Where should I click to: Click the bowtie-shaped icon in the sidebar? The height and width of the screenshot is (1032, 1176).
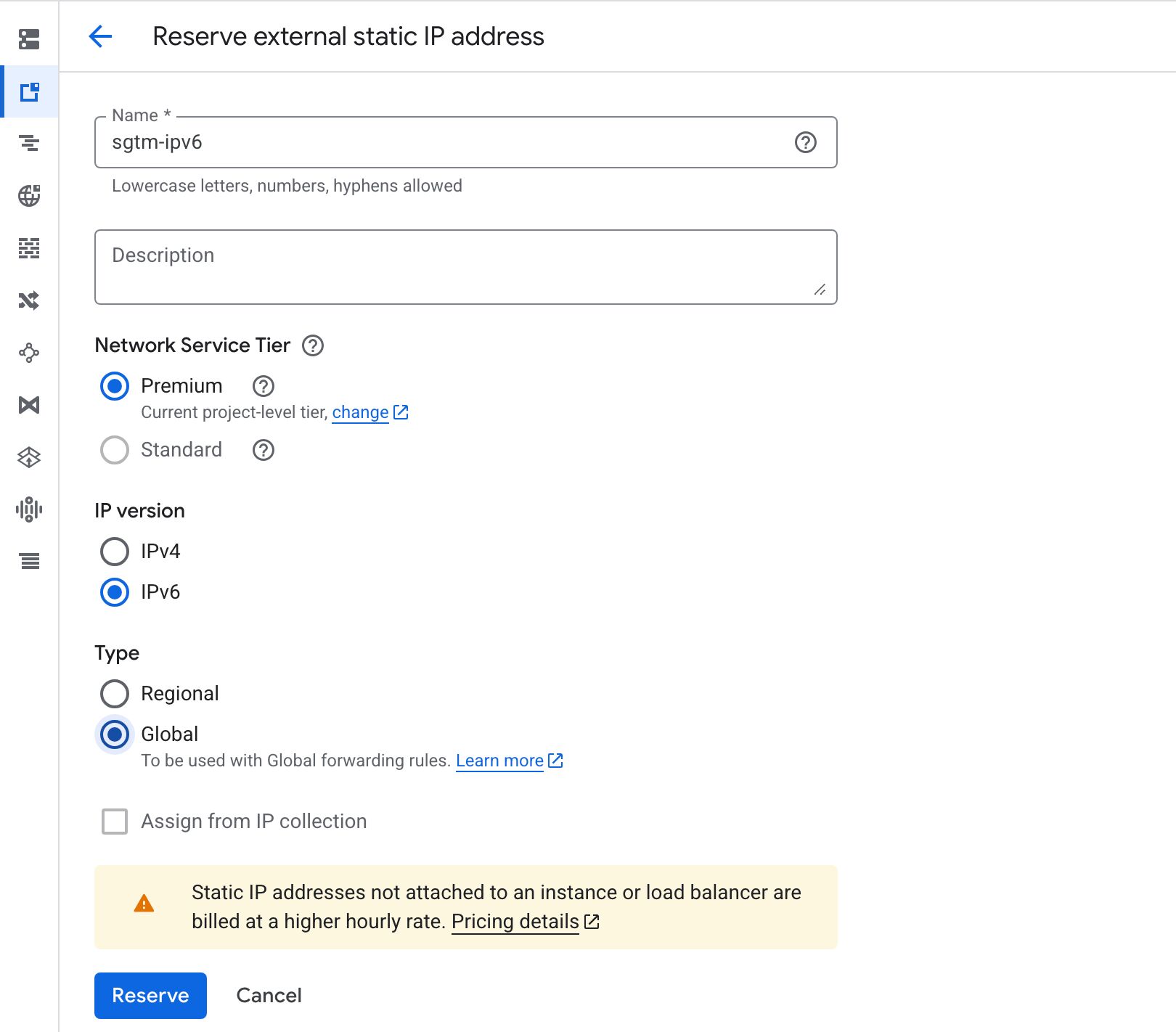29,405
